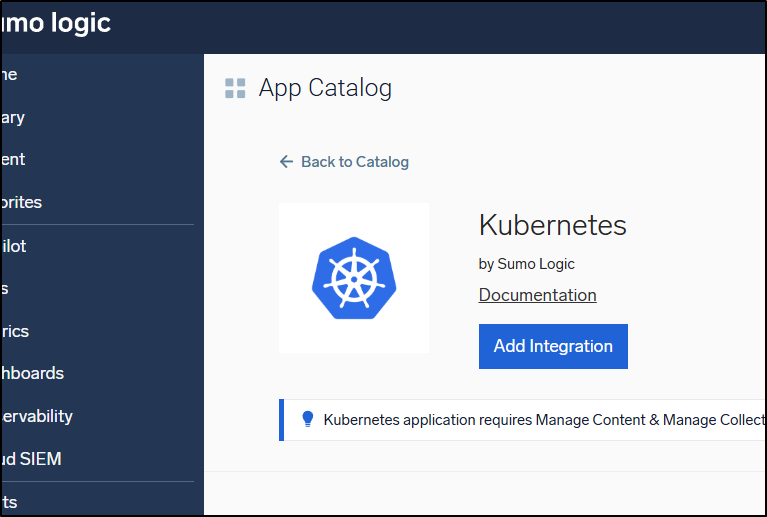
Task: Open Copilot from the sidebar
Action: (x=14, y=245)
